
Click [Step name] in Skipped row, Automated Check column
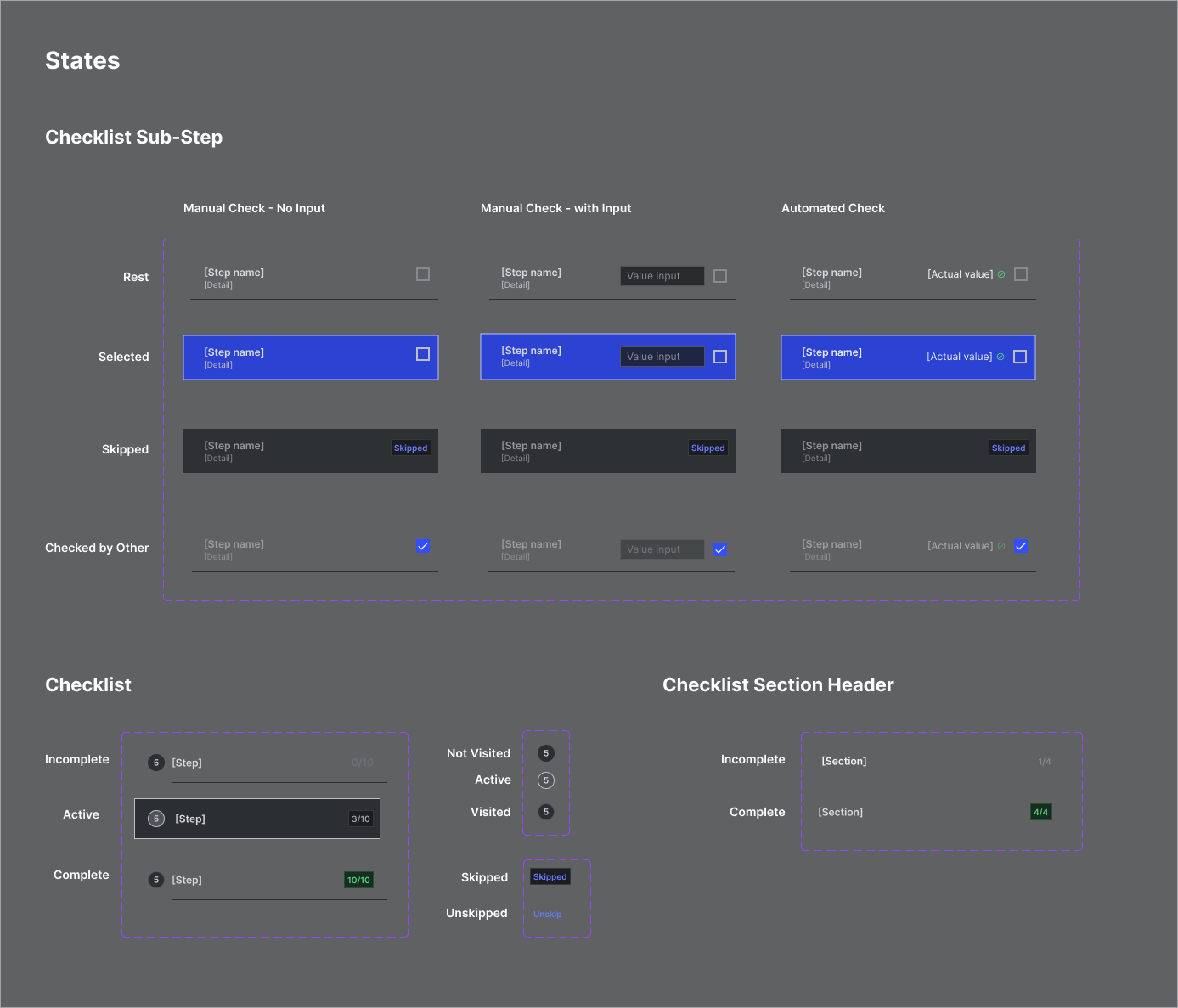[832, 446]
